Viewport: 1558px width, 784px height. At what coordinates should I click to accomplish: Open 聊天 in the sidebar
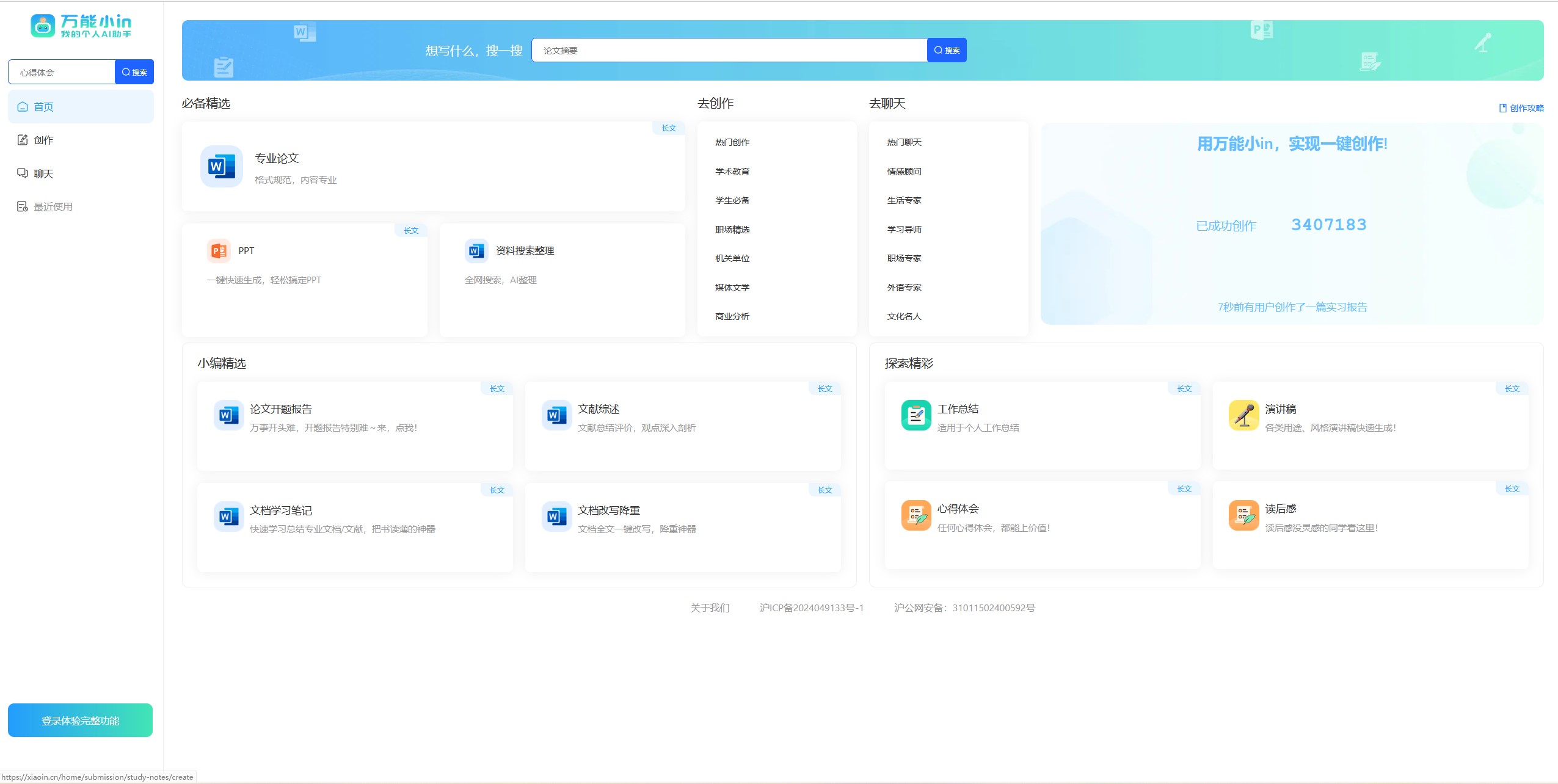[x=43, y=173]
